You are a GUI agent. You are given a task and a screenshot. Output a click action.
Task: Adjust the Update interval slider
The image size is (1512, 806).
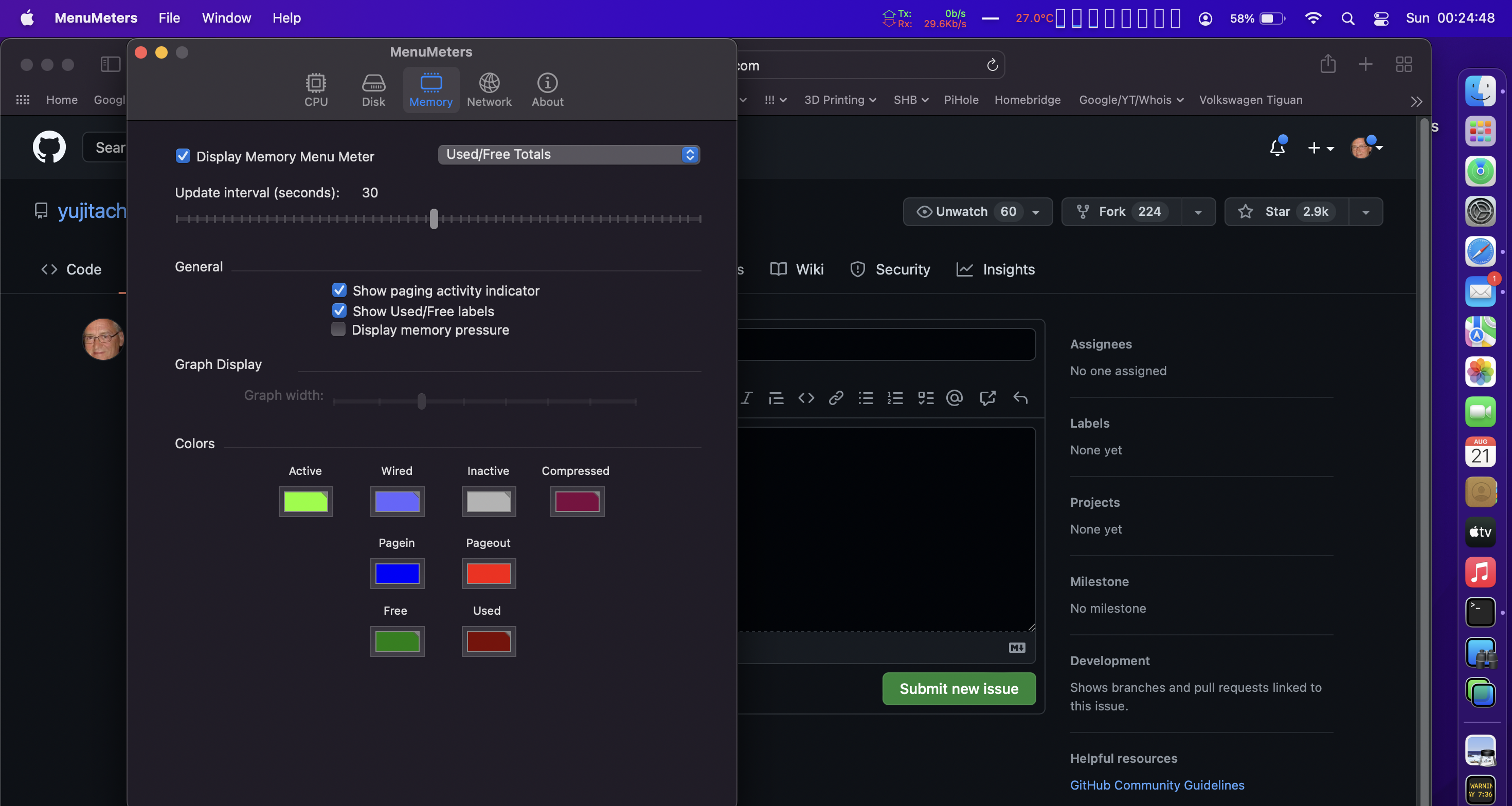point(434,219)
